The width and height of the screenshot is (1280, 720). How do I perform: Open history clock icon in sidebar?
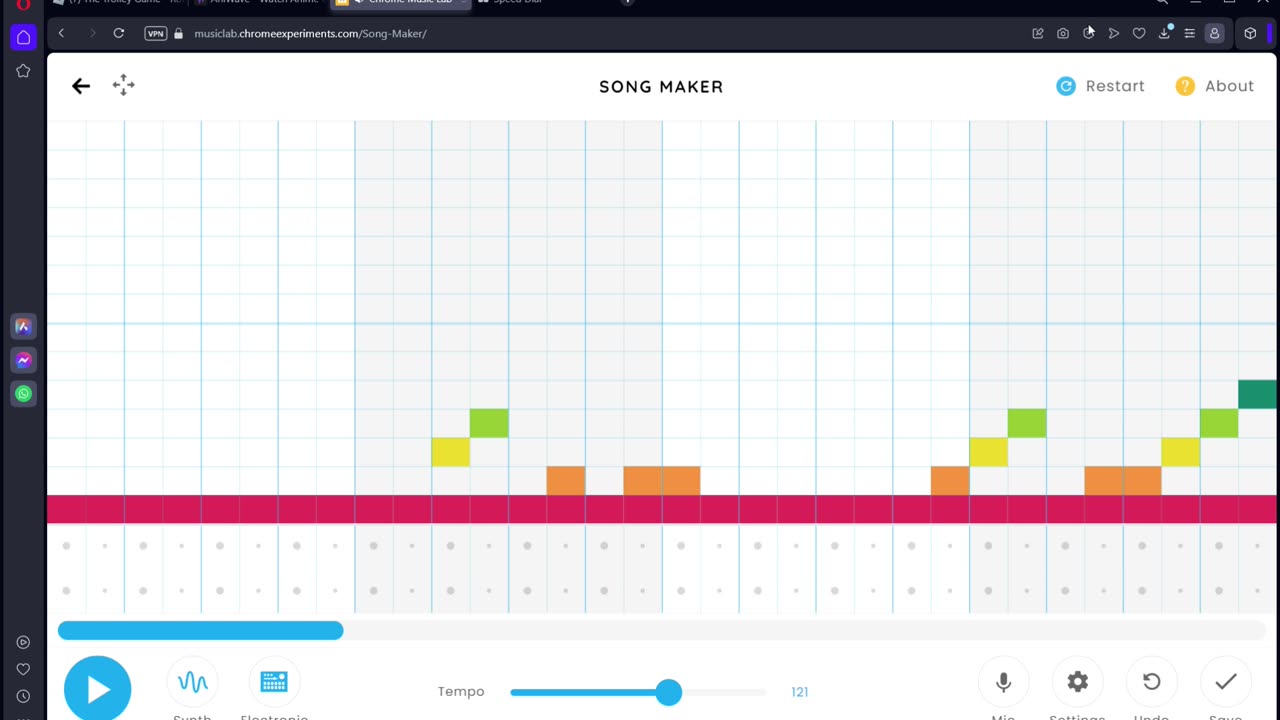click(x=23, y=696)
